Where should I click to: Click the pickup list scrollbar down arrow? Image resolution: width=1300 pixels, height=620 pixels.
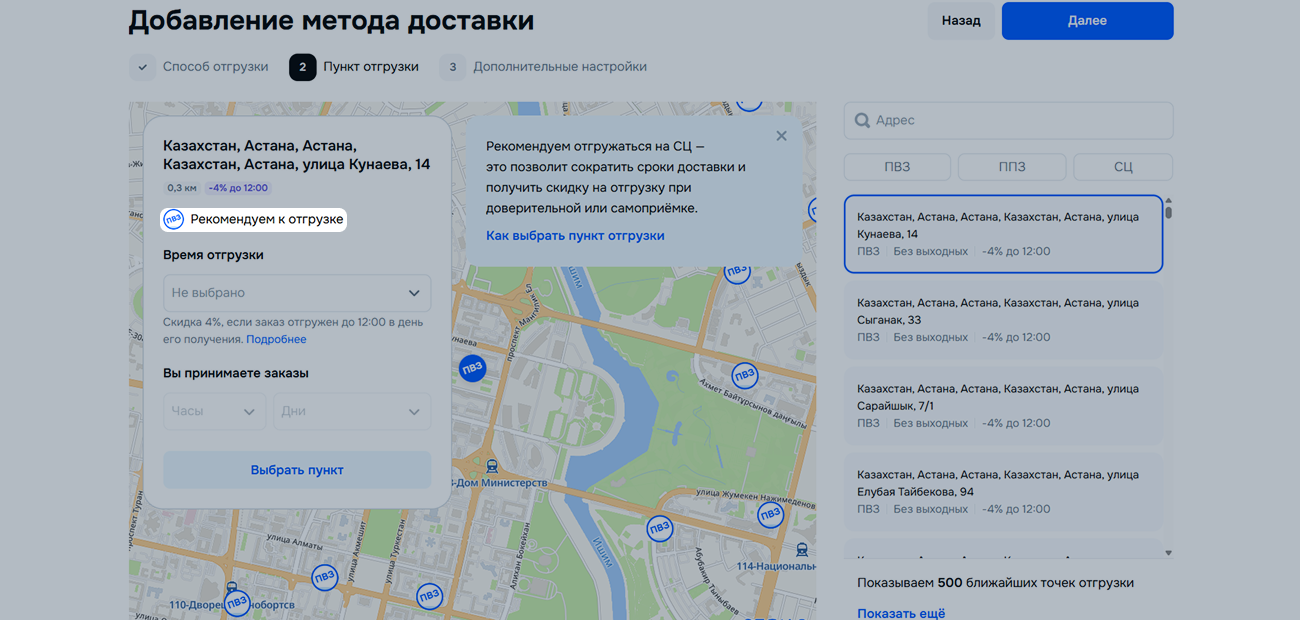tap(1168, 553)
